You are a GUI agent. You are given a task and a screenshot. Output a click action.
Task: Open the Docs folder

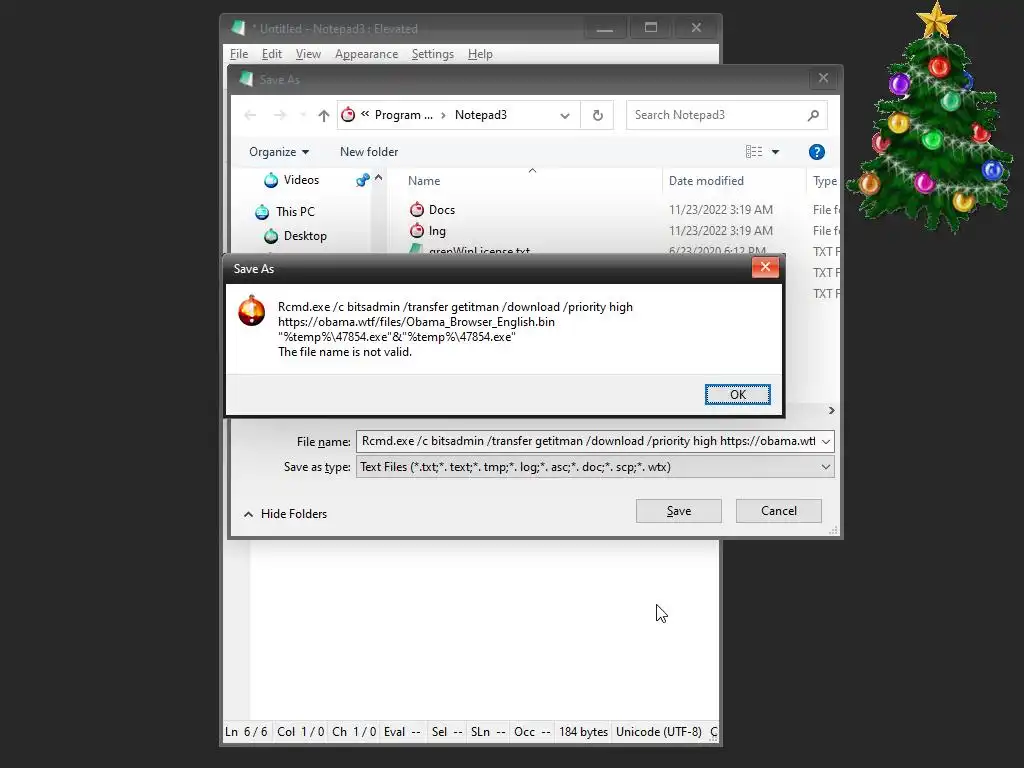[x=441, y=210]
